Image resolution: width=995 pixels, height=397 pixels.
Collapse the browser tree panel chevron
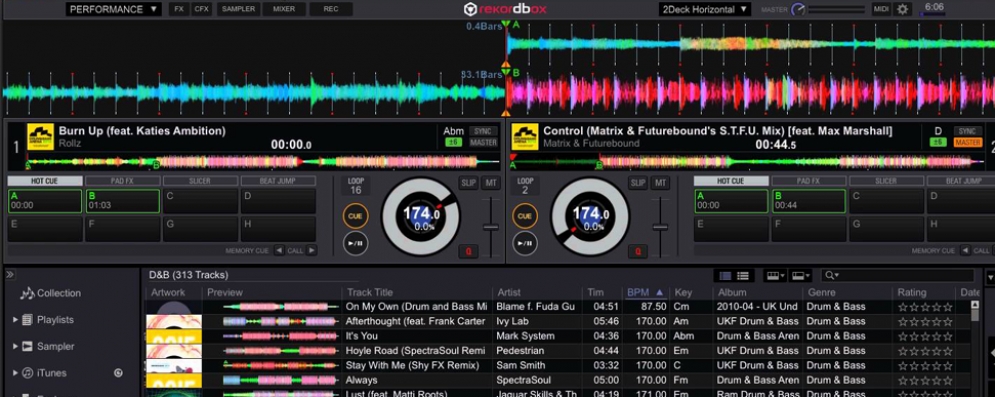10,275
